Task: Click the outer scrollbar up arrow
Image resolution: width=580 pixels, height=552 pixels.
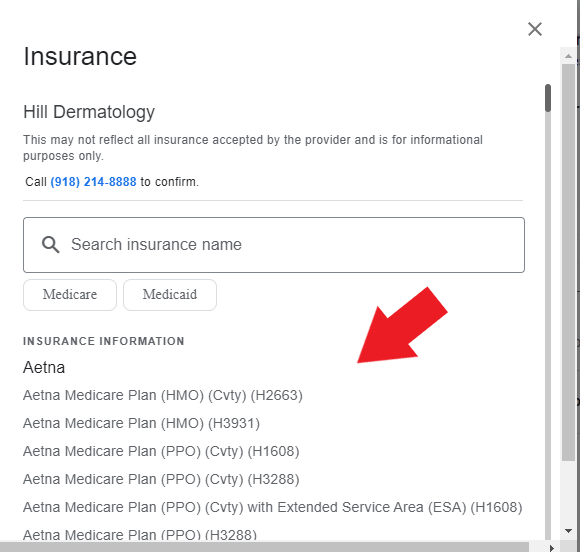Action: click(x=569, y=56)
